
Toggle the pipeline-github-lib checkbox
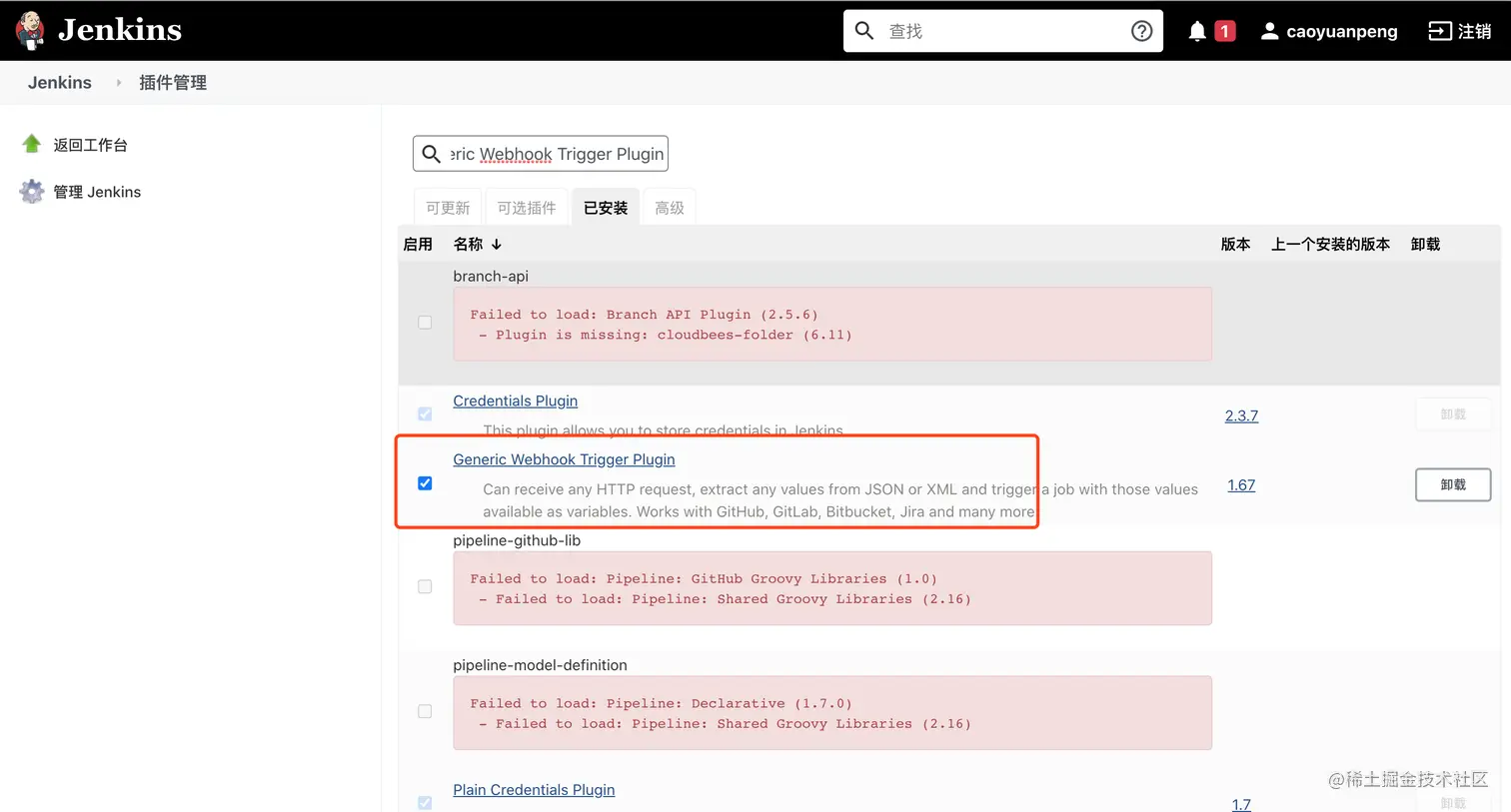pyautogui.click(x=425, y=586)
